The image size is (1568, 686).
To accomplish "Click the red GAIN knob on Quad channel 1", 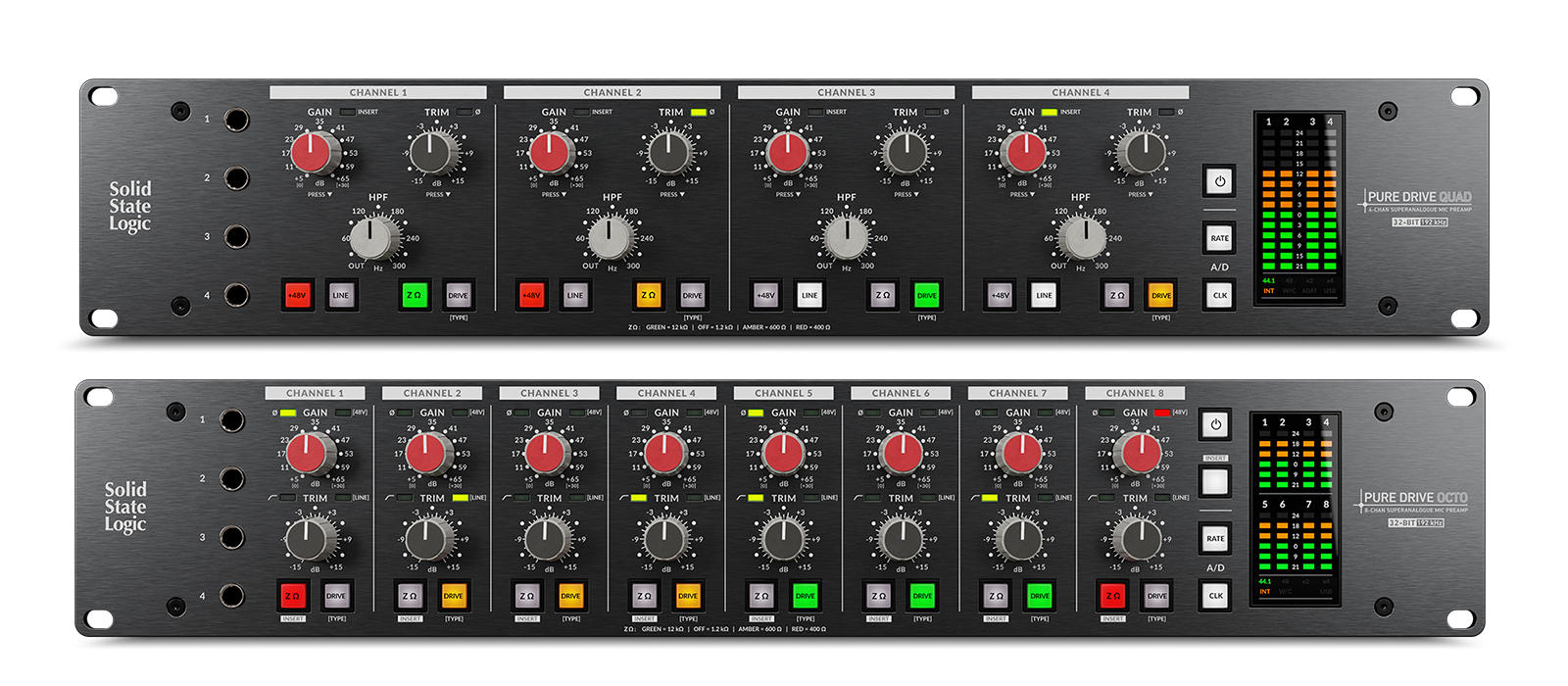I will click(315, 153).
